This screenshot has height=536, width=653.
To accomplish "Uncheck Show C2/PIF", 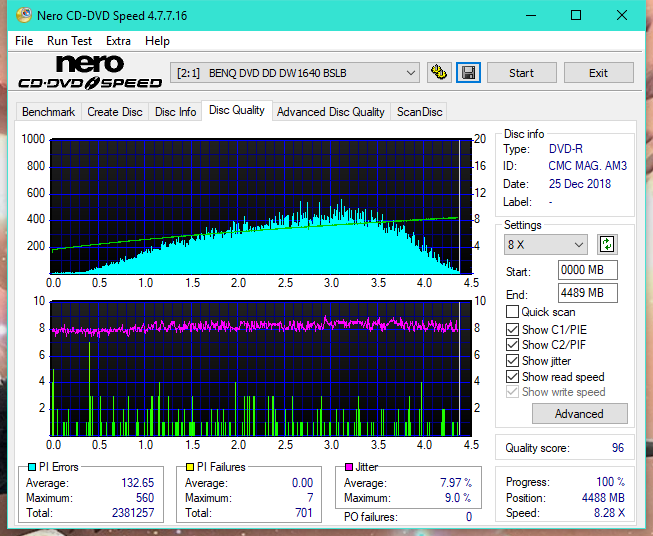I will pos(512,344).
